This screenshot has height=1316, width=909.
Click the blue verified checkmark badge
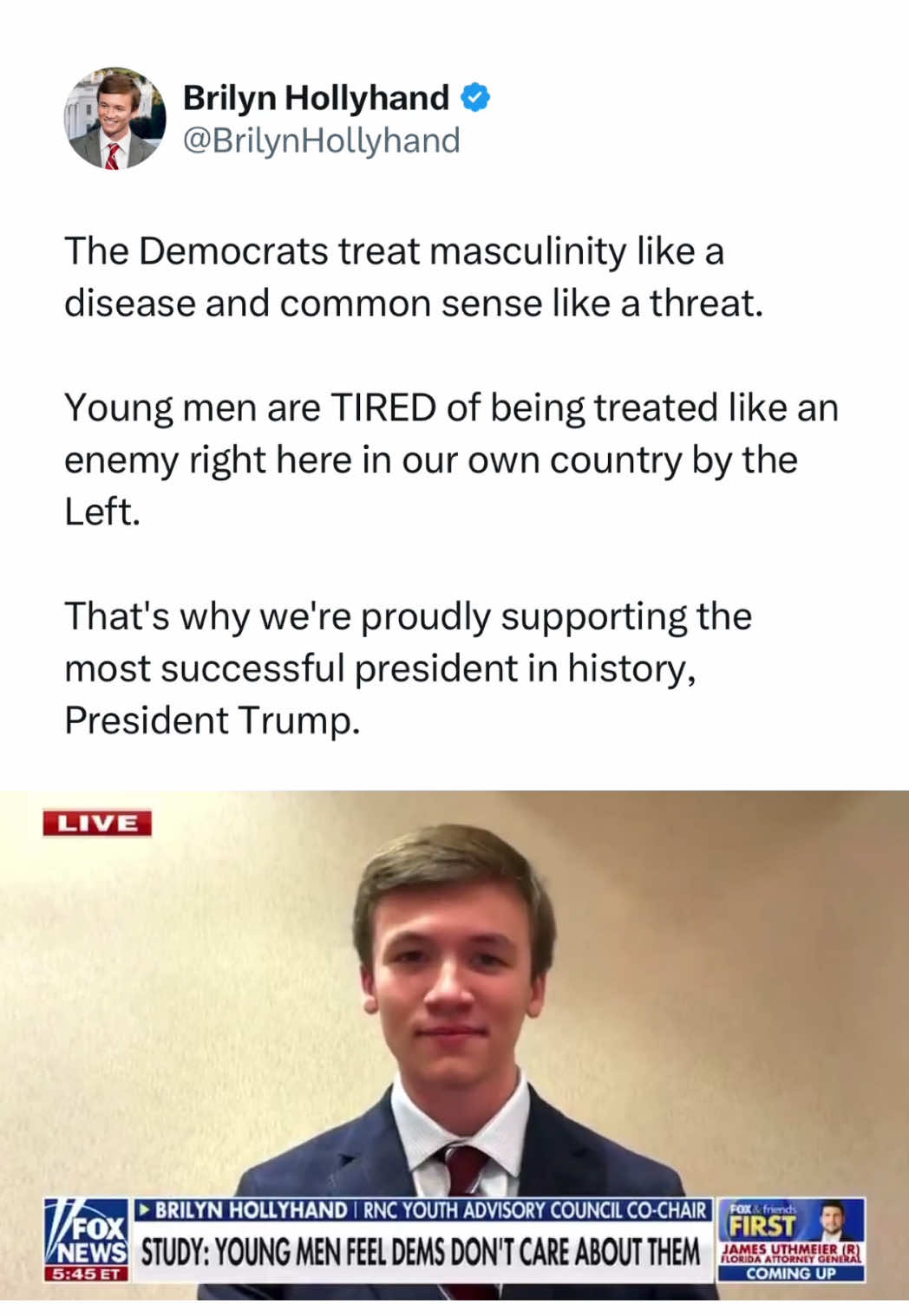click(x=474, y=98)
